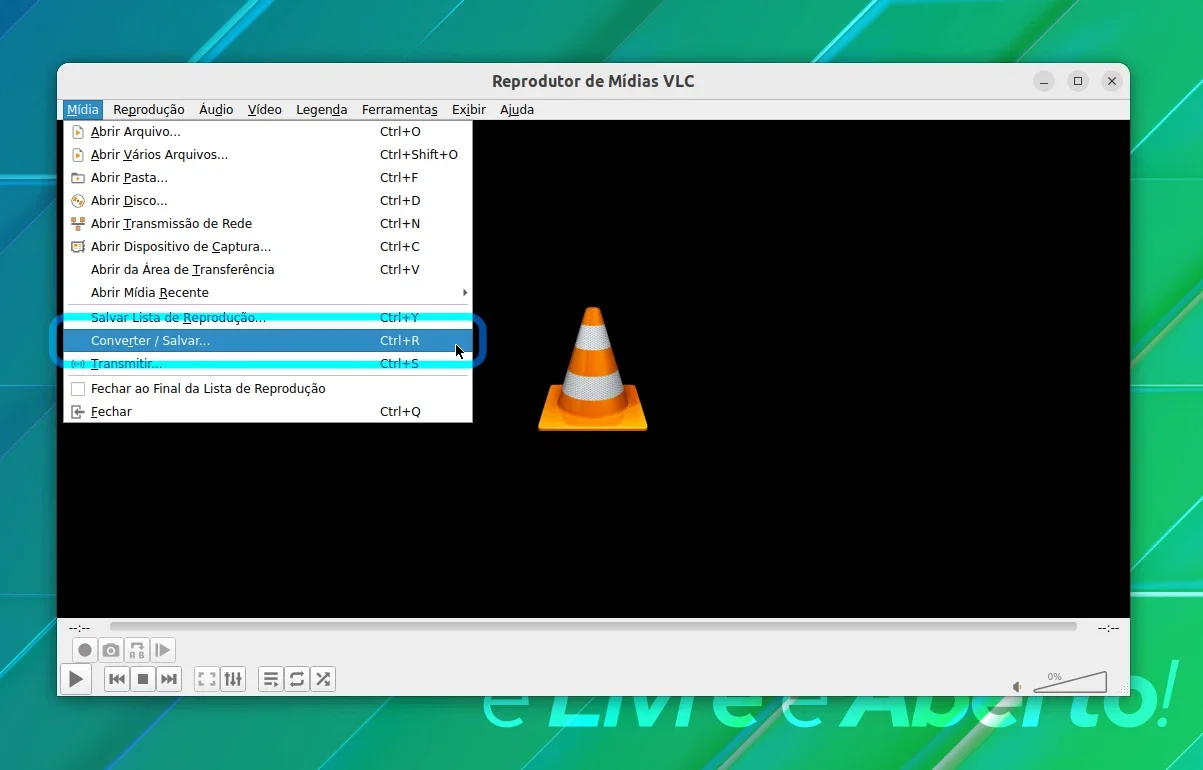This screenshot has height=770, width=1203.
Task: Stop playback with the Stop button
Action: point(143,680)
